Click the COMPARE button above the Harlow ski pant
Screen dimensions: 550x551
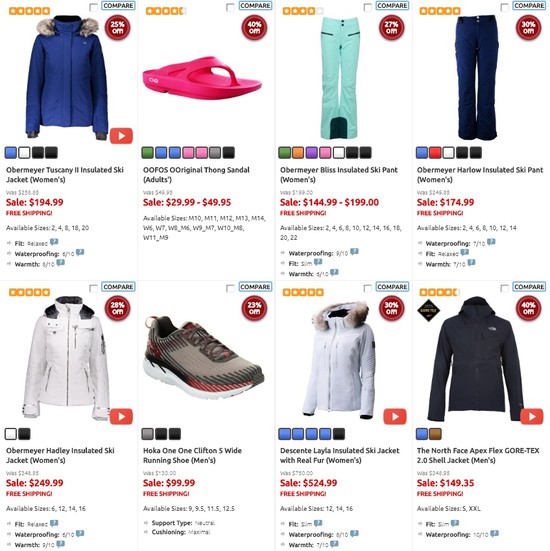coord(529,6)
